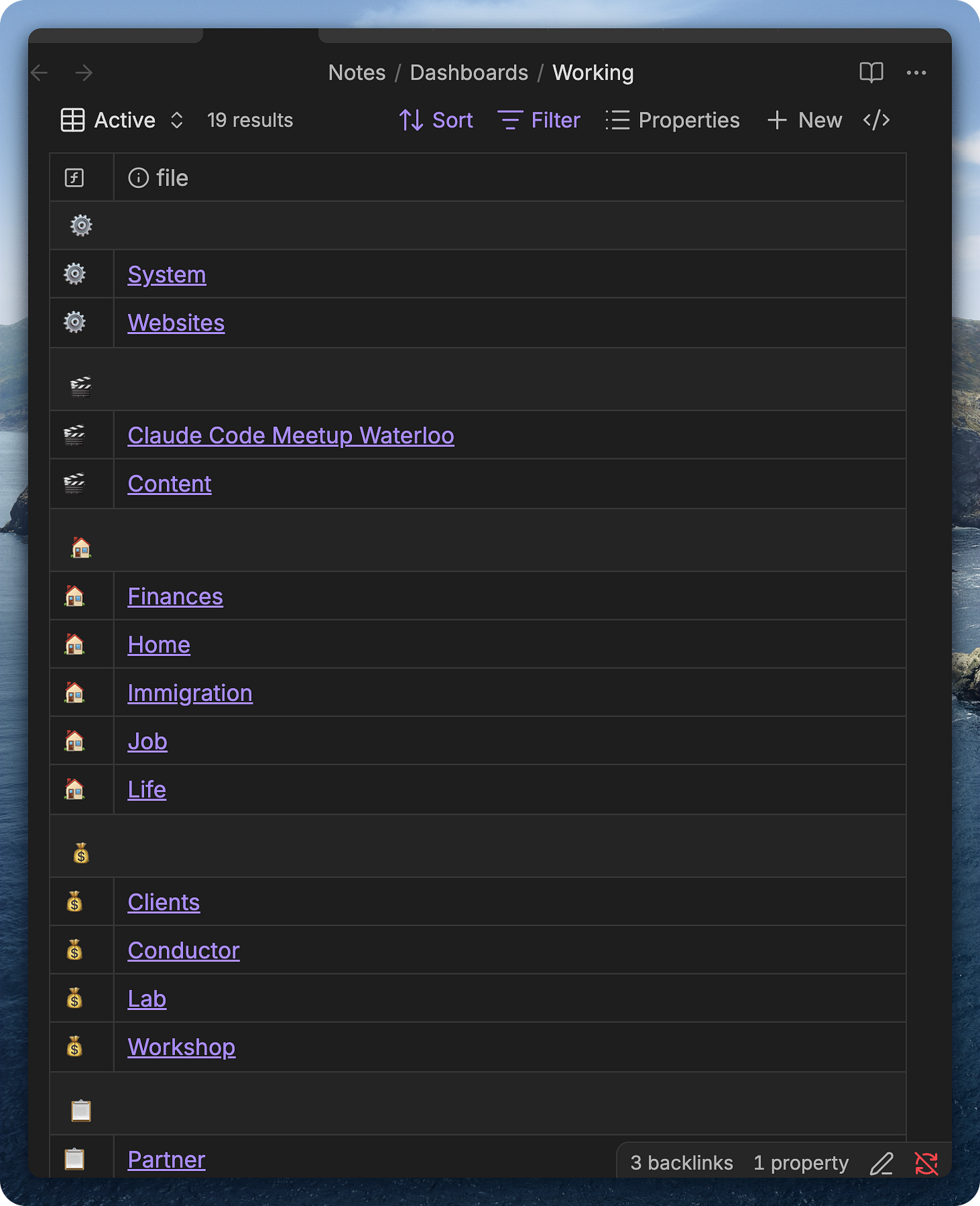Click the house icon in Finances row
Image resolution: width=980 pixels, height=1206 pixels.
75,596
